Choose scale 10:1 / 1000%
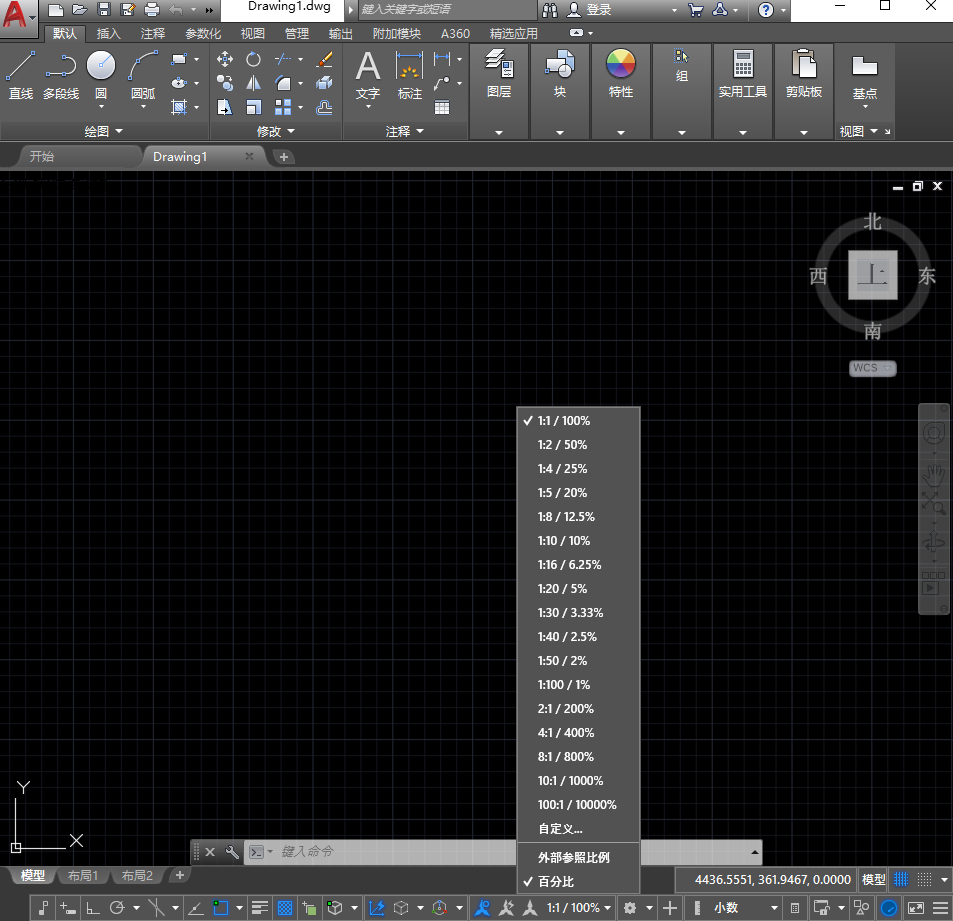Screen dimensions: 953x921 click(x=578, y=781)
